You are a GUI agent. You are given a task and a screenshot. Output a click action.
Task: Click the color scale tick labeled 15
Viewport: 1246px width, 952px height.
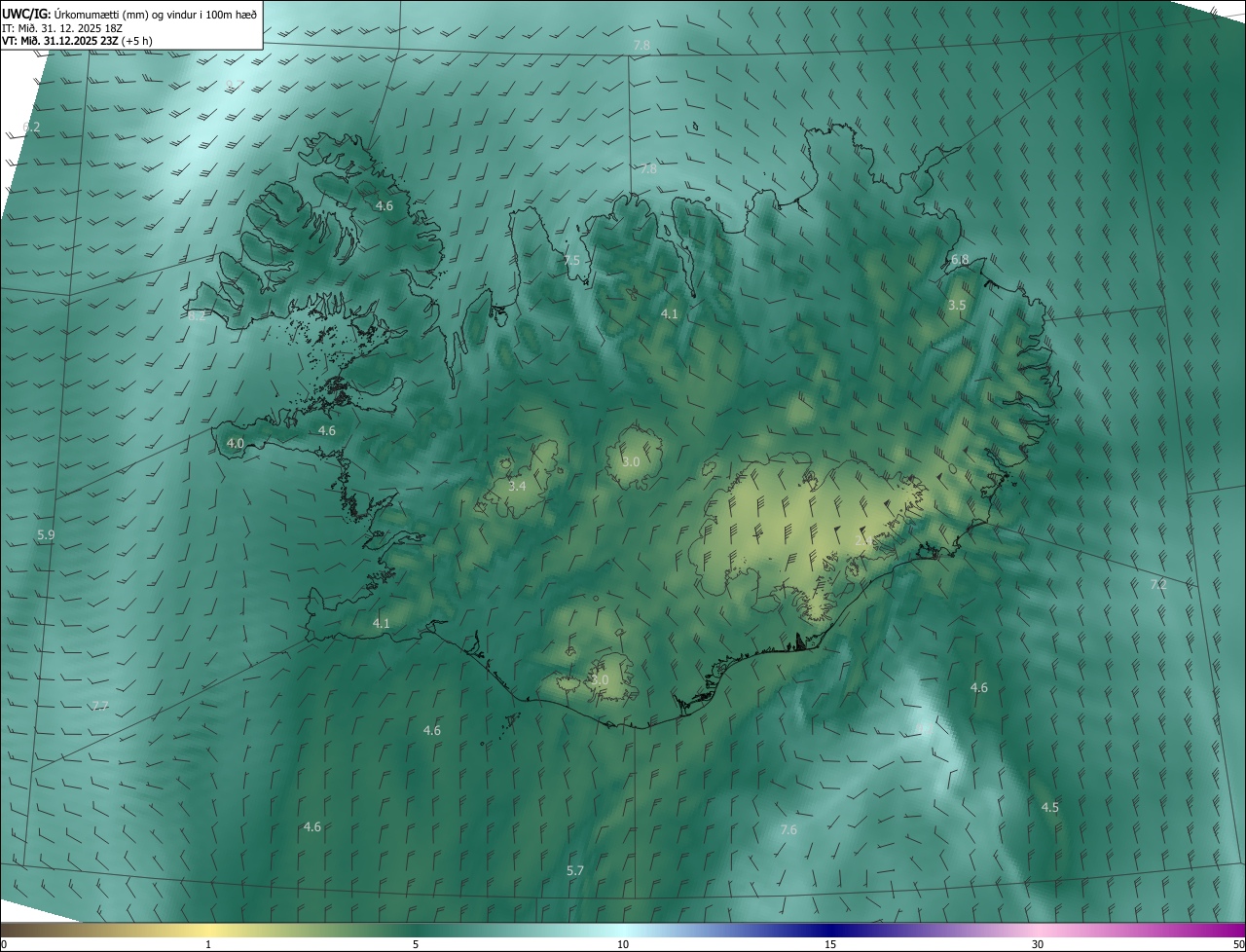click(830, 944)
